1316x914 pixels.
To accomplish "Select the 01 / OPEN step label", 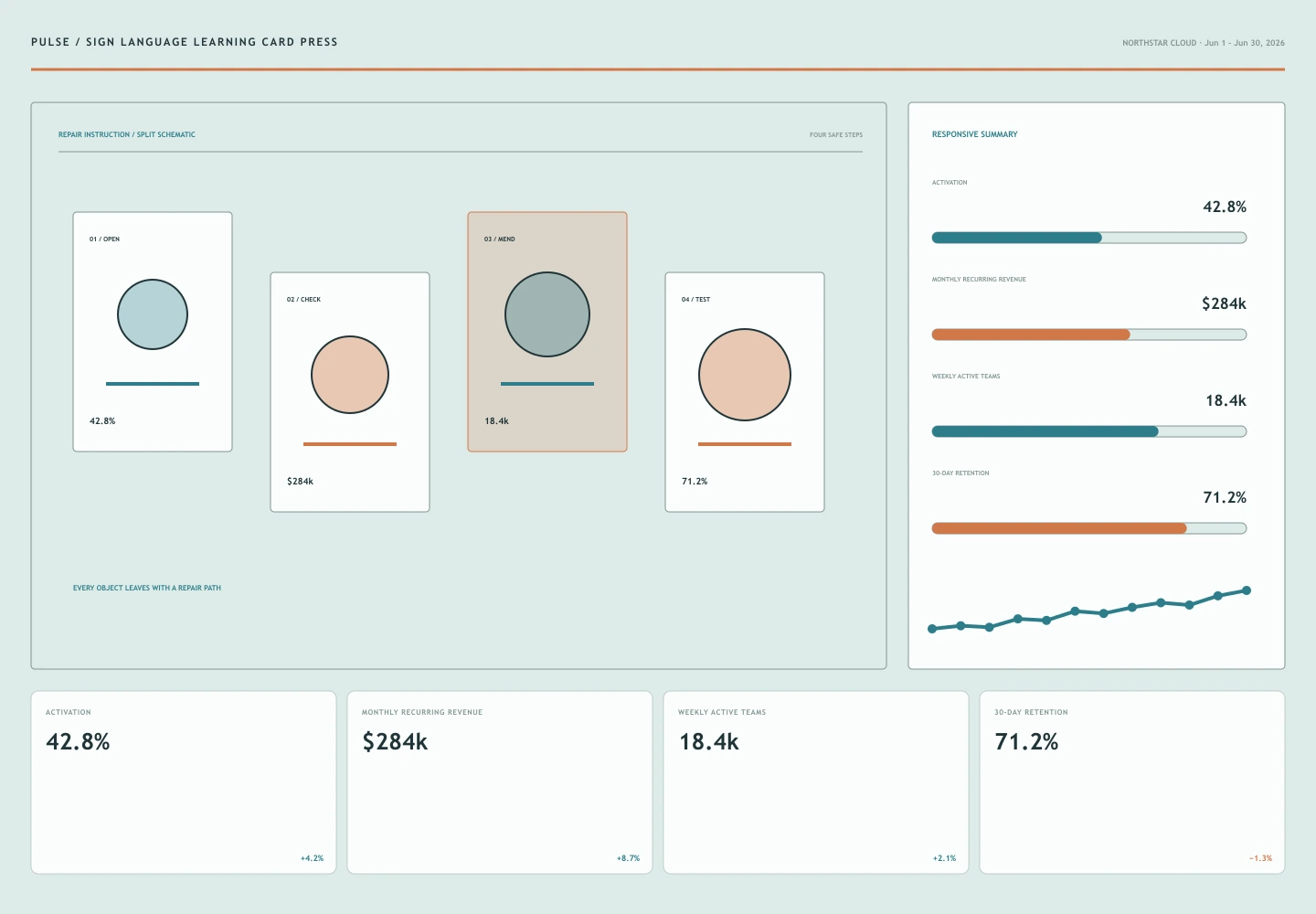I will [x=104, y=239].
